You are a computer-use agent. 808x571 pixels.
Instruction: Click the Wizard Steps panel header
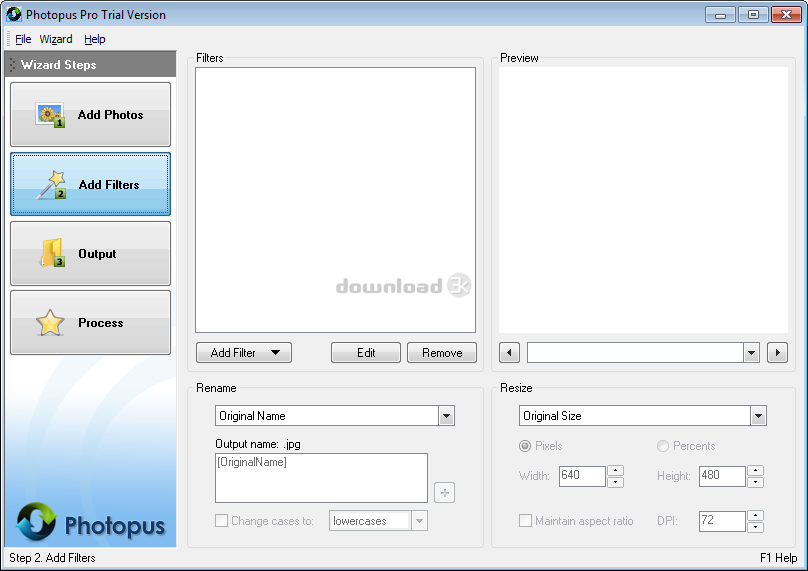click(90, 64)
